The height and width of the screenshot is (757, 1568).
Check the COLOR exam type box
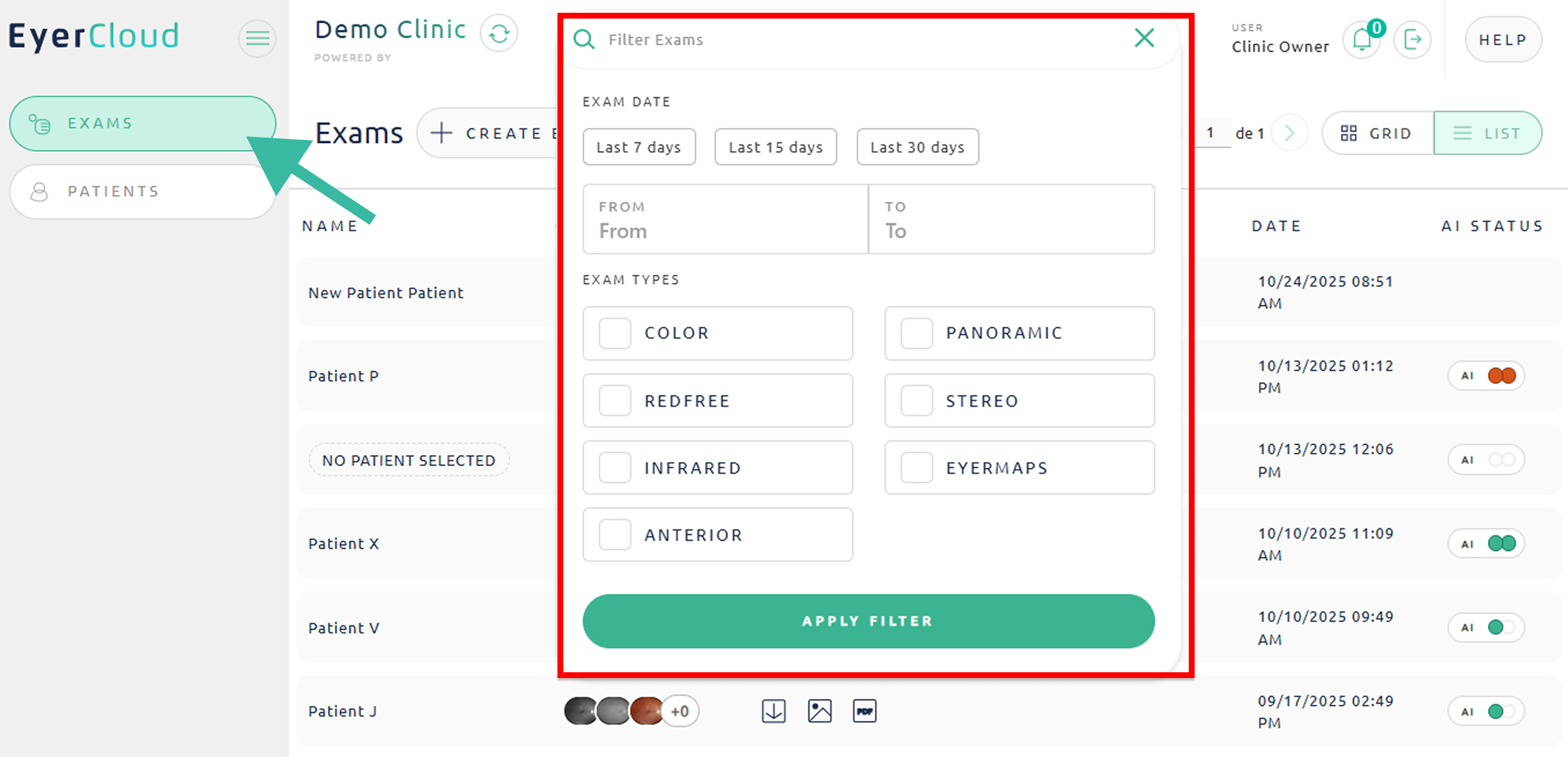[x=614, y=333]
